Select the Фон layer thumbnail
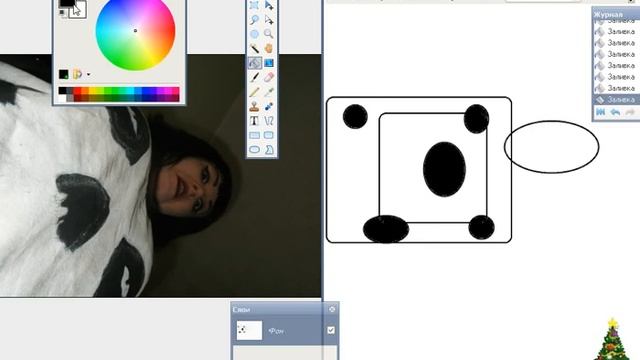The width and height of the screenshot is (640, 360). pos(249,330)
